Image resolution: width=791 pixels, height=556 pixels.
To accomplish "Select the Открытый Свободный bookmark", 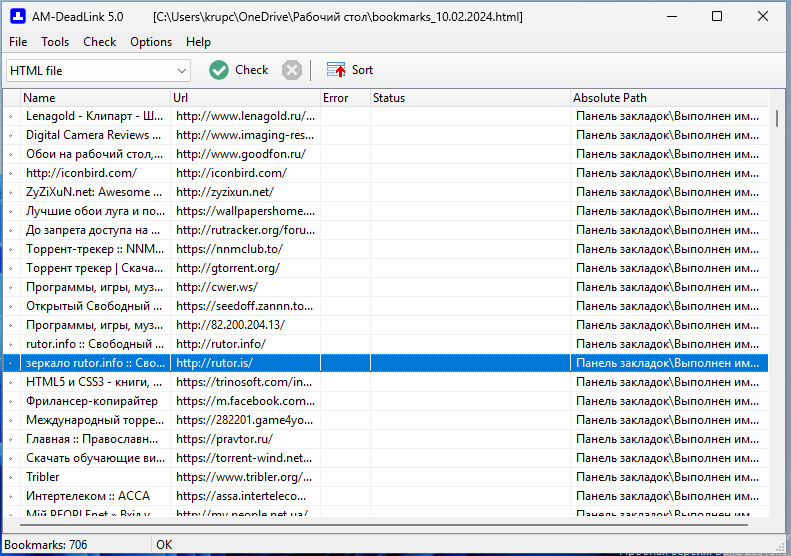I will [385, 306].
